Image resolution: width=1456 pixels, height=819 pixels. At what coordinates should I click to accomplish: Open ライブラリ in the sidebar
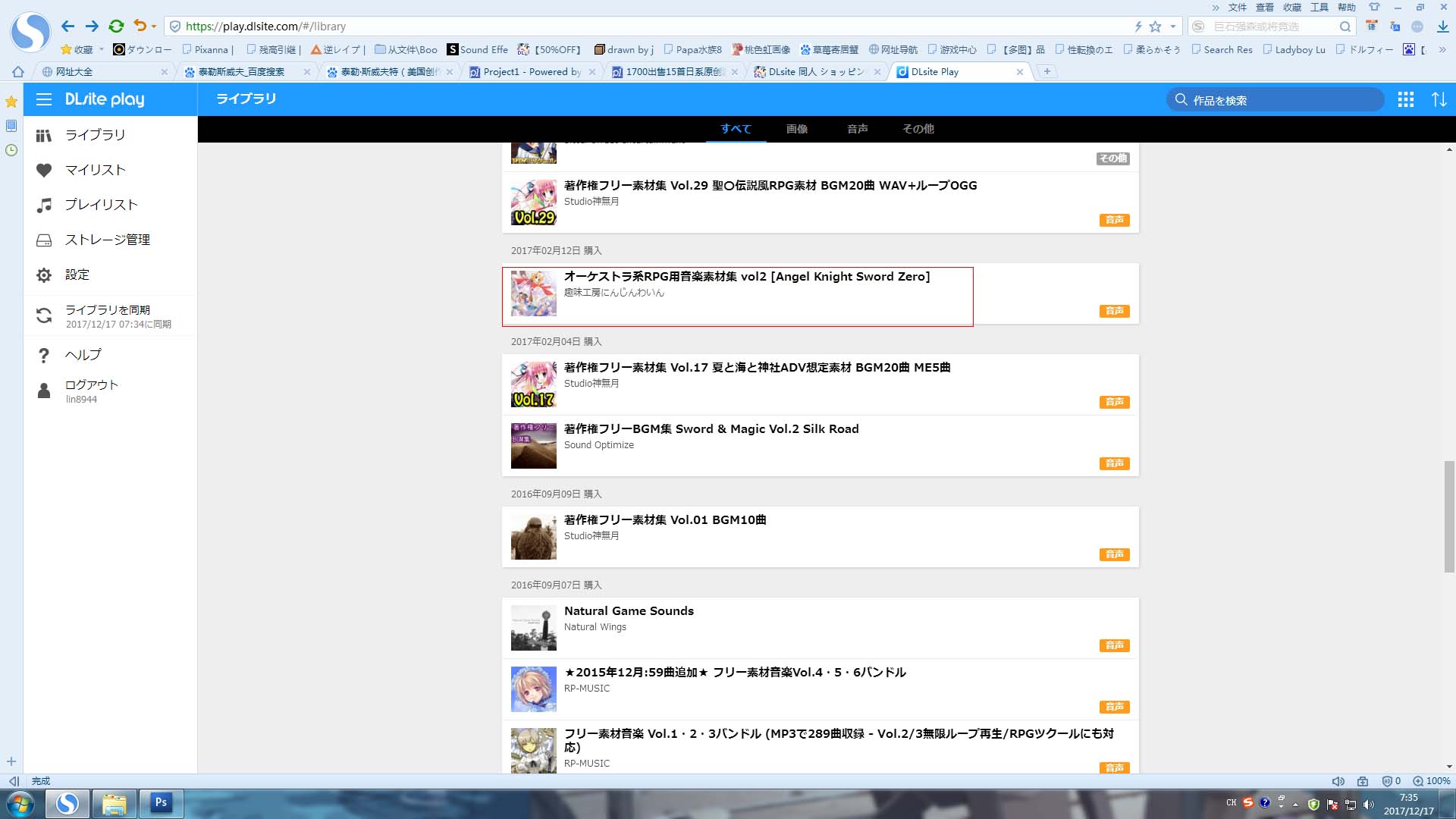111,135
